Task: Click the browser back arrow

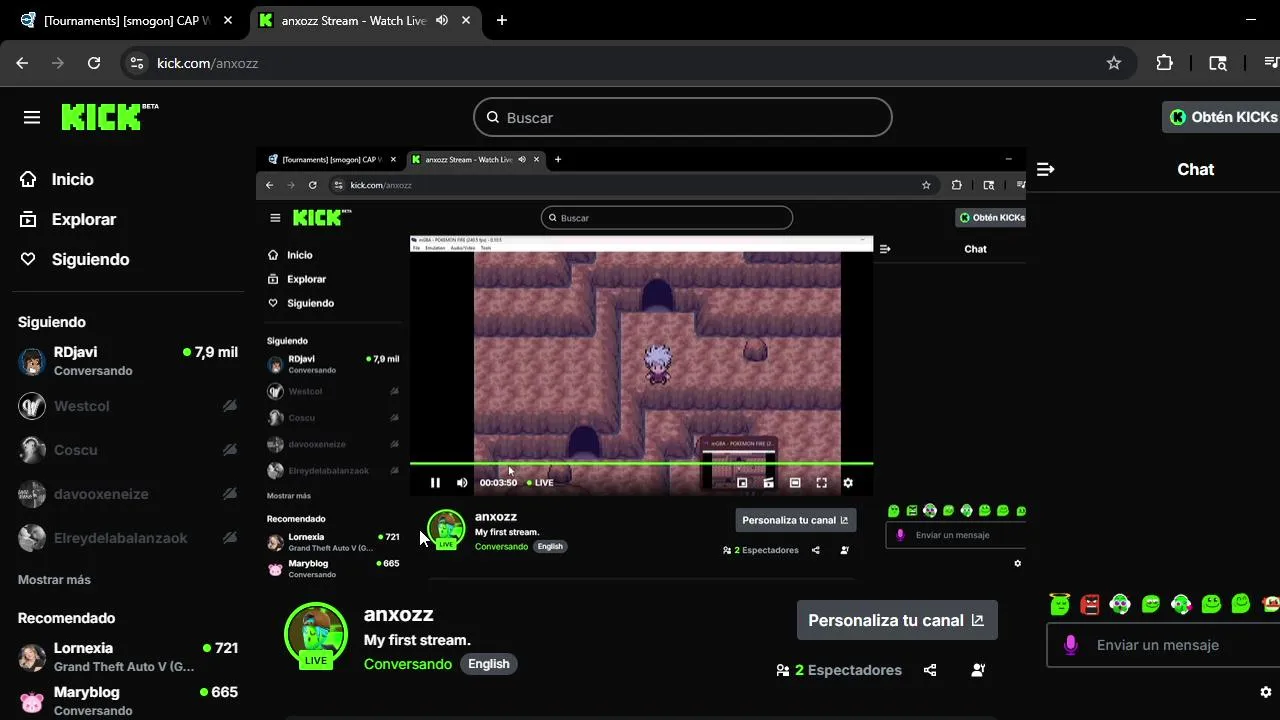Action: tap(22, 63)
